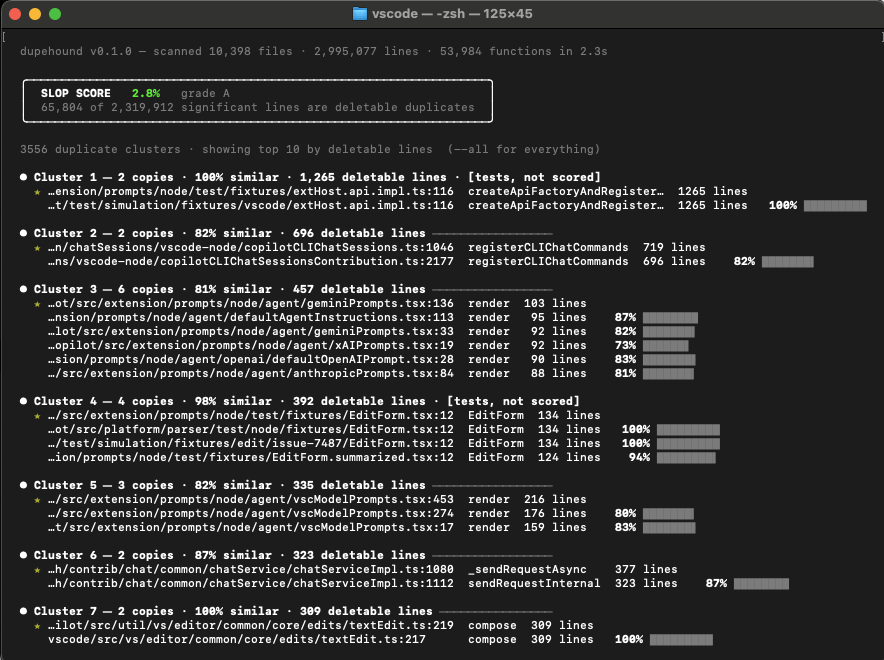Click the bullet dot of Cluster 1
The width and height of the screenshot is (884, 660).
pyautogui.click(x=23, y=177)
